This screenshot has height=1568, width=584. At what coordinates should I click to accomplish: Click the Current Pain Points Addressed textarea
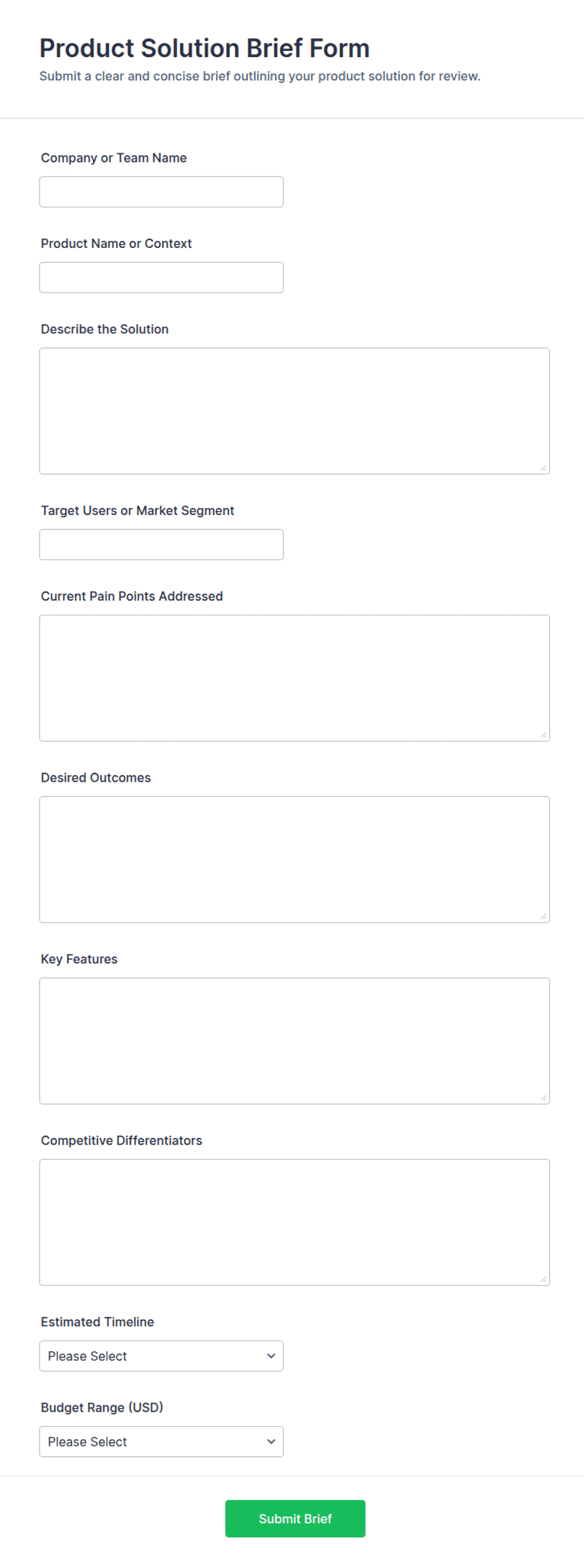coord(295,678)
